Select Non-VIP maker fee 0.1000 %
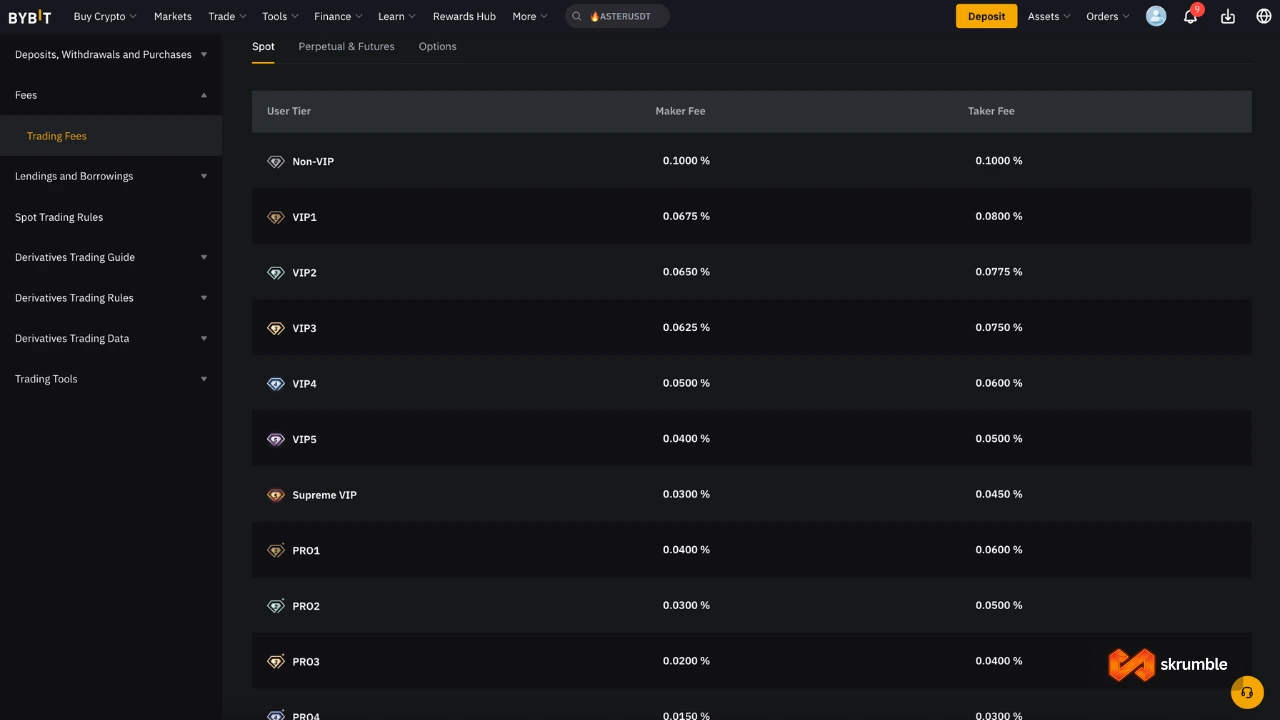The image size is (1280, 720). (x=686, y=160)
